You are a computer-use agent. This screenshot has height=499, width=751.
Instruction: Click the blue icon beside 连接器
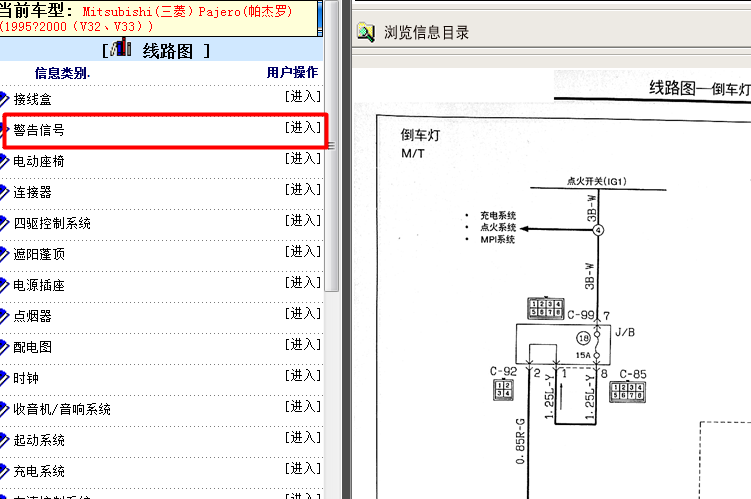pos(4,192)
